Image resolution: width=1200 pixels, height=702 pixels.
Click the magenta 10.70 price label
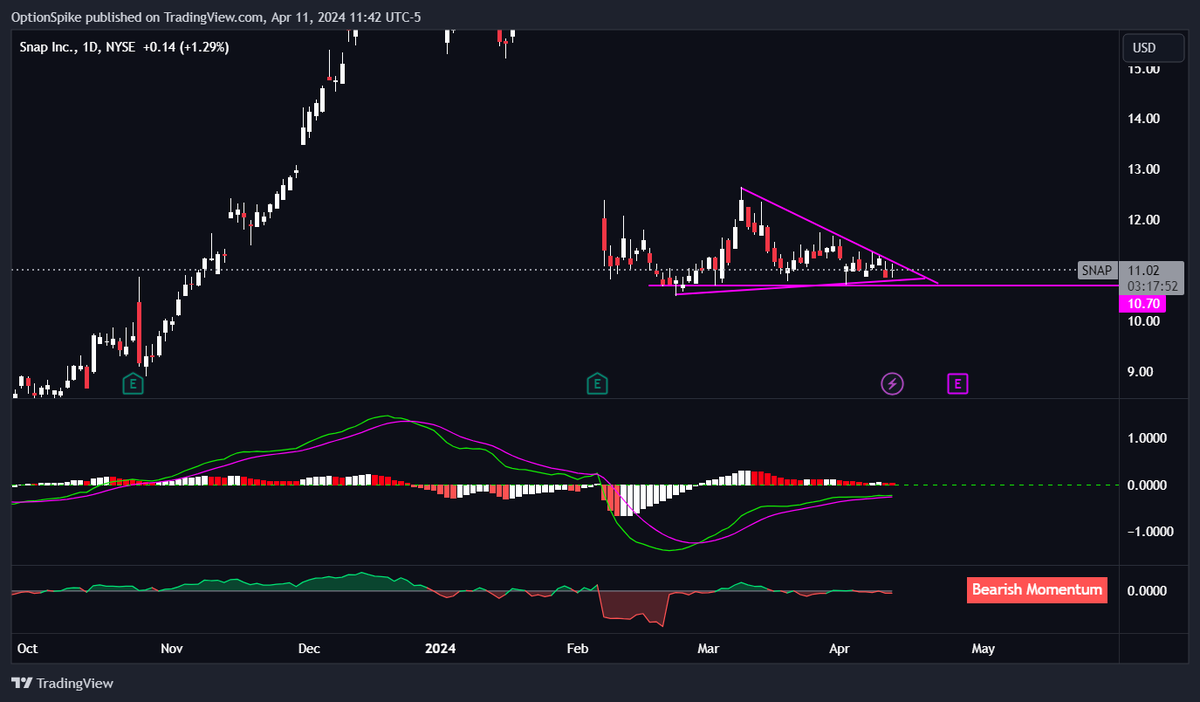(1141, 303)
